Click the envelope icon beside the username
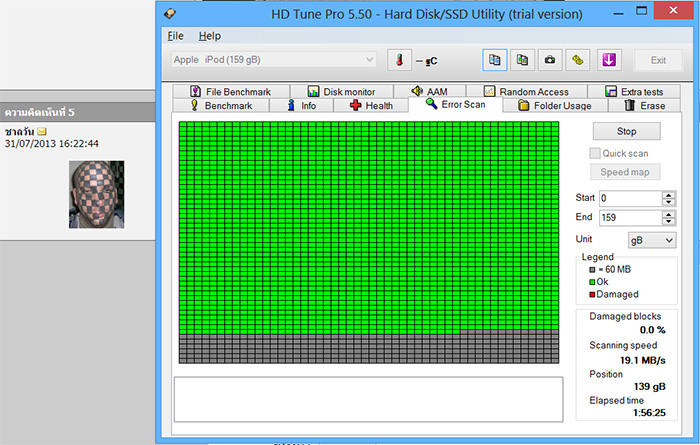Image resolution: width=700 pixels, height=445 pixels. tap(42, 131)
